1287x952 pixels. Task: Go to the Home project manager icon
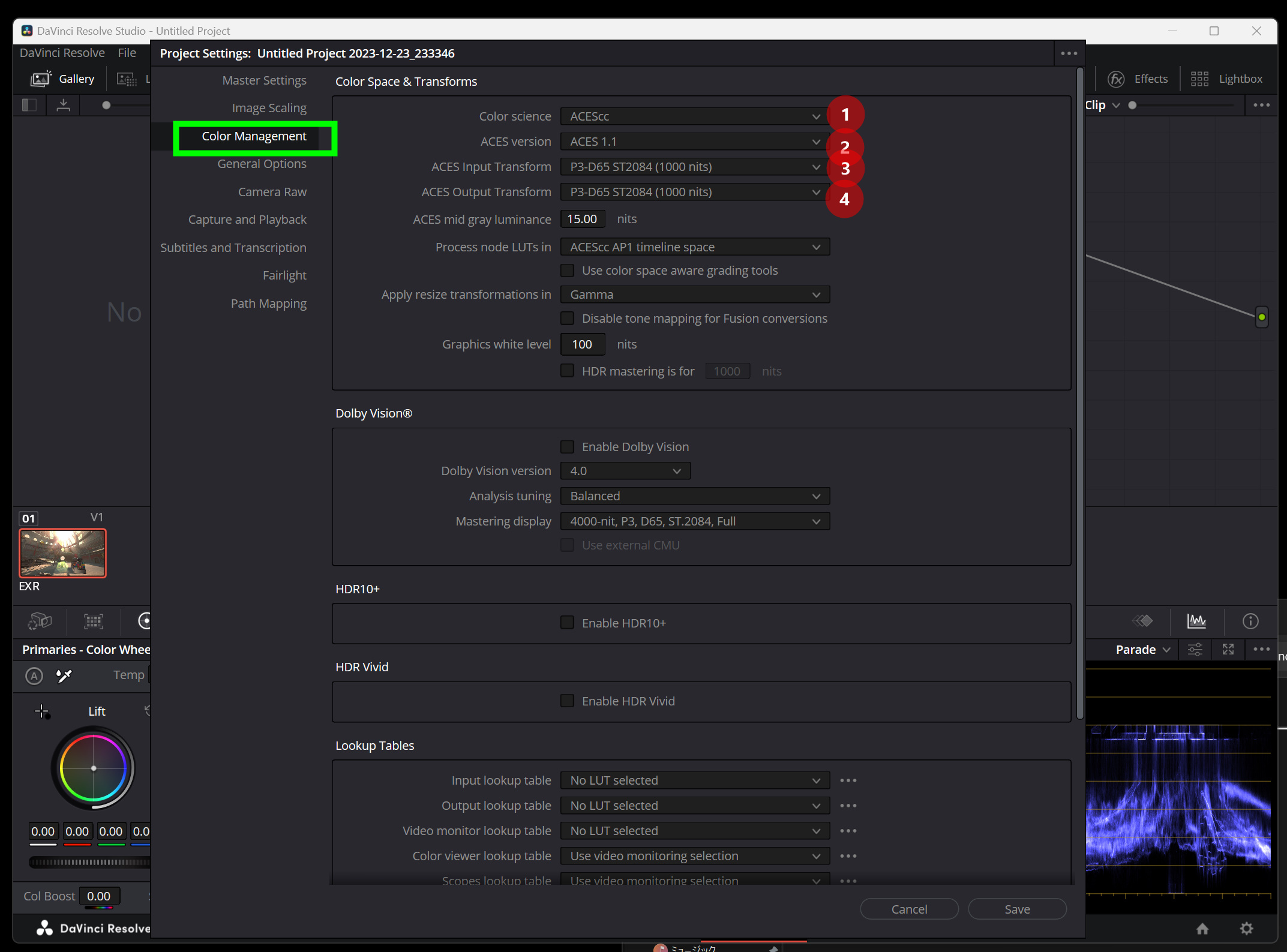(1202, 928)
